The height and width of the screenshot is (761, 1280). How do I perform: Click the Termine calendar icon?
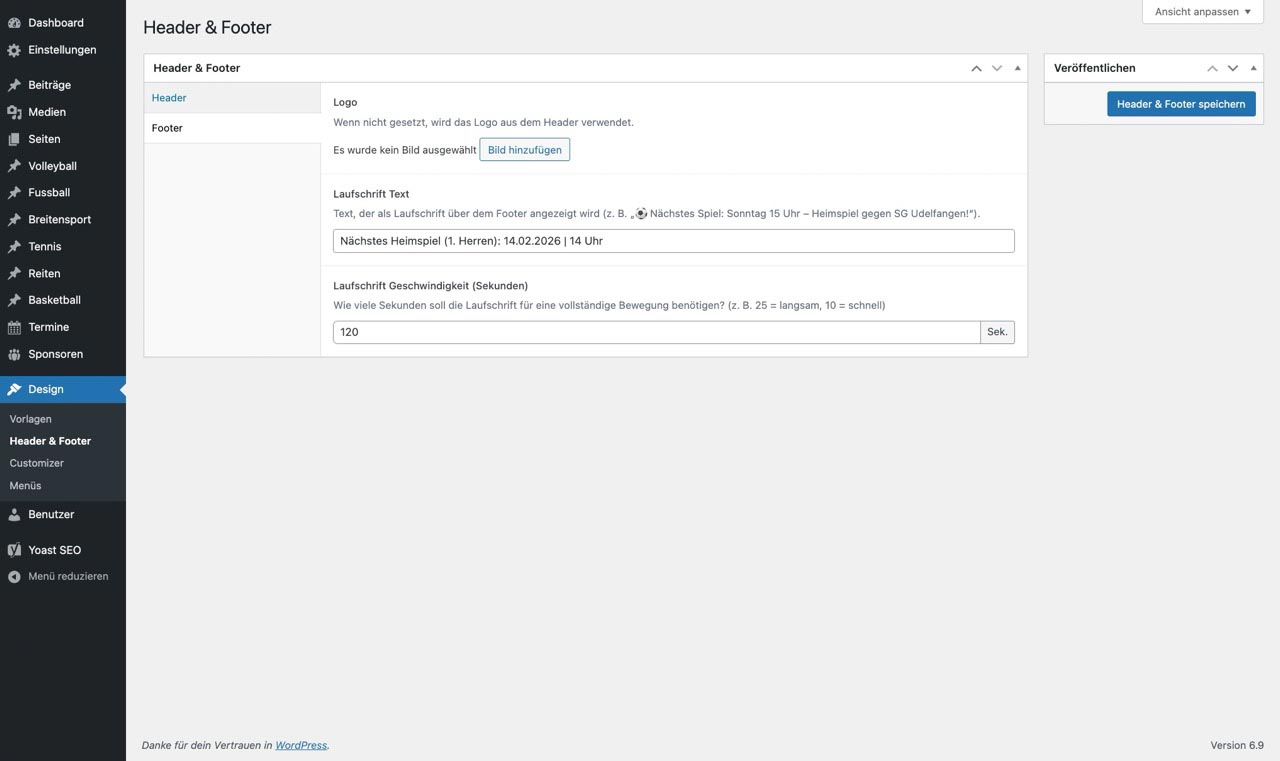click(14, 327)
